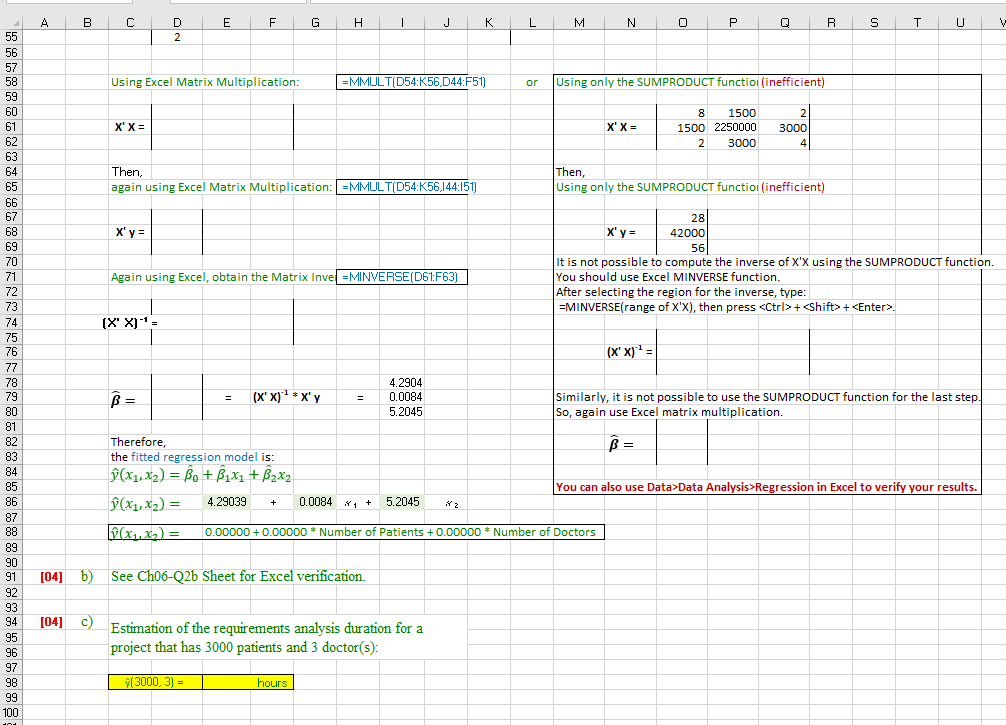Image resolution: width=1006 pixels, height=725 pixels.
Task: Select the 'Therefore,' text cell
Action: coord(138,442)
